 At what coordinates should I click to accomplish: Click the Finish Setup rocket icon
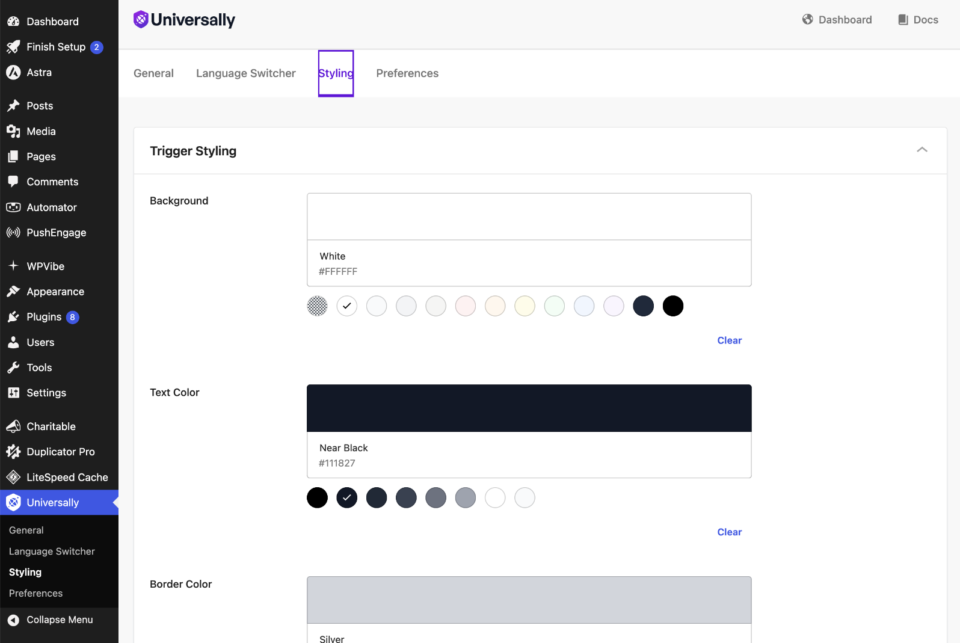coord(13,47)
